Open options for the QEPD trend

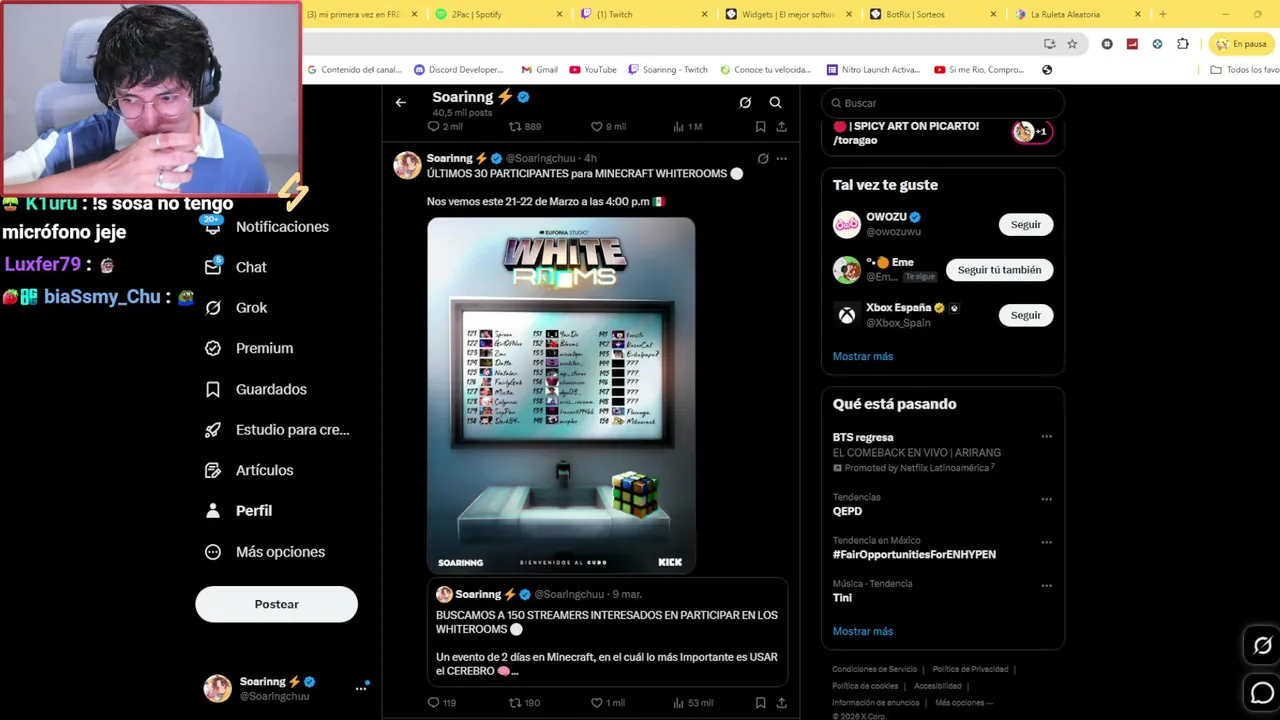click(1046, 499)
